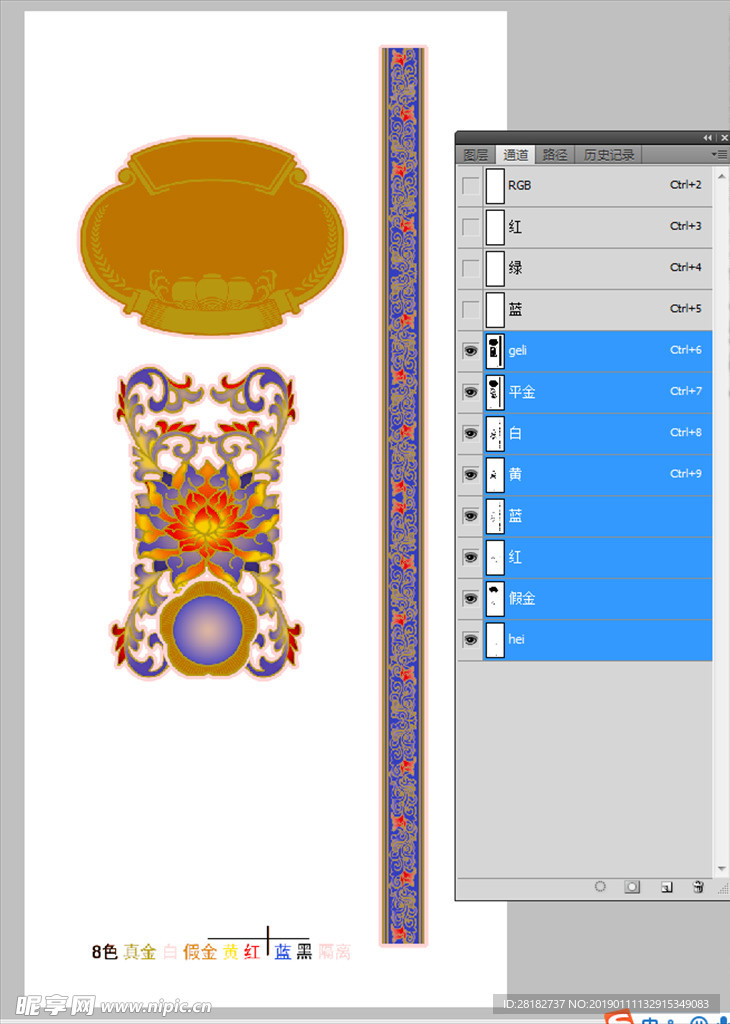The width and height of the screenshot is (730, 1024).
Task: Click the vertical blue border strip
Action: click(x=403, y=496)
